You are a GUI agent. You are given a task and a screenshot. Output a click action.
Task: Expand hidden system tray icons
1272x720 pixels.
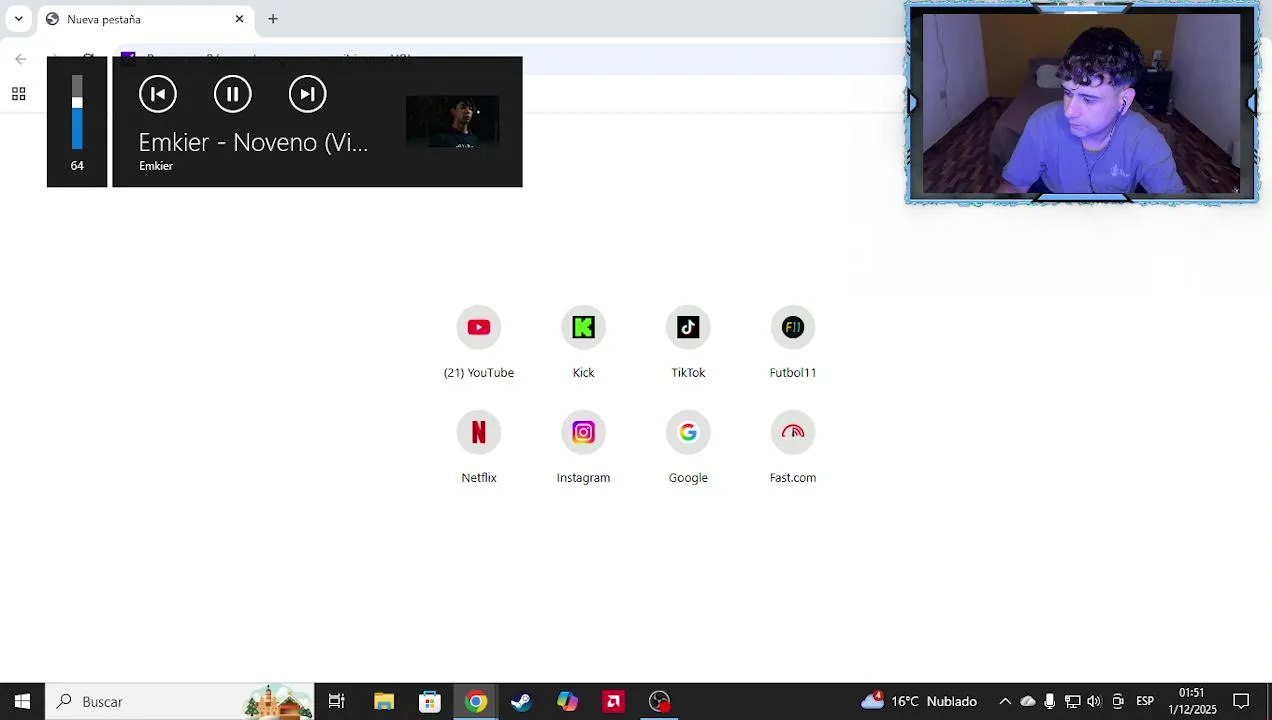point(1005,701)
